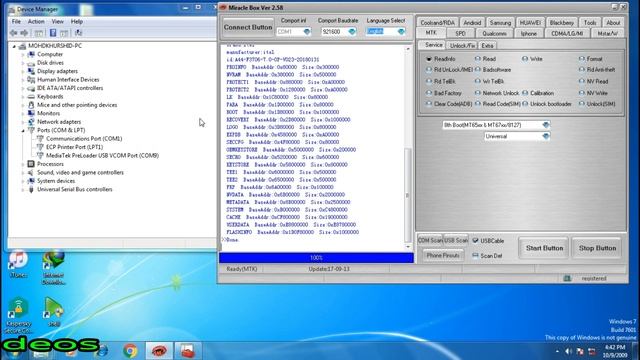
Task: Open Device Manager File menu
Action: (16, 22)
